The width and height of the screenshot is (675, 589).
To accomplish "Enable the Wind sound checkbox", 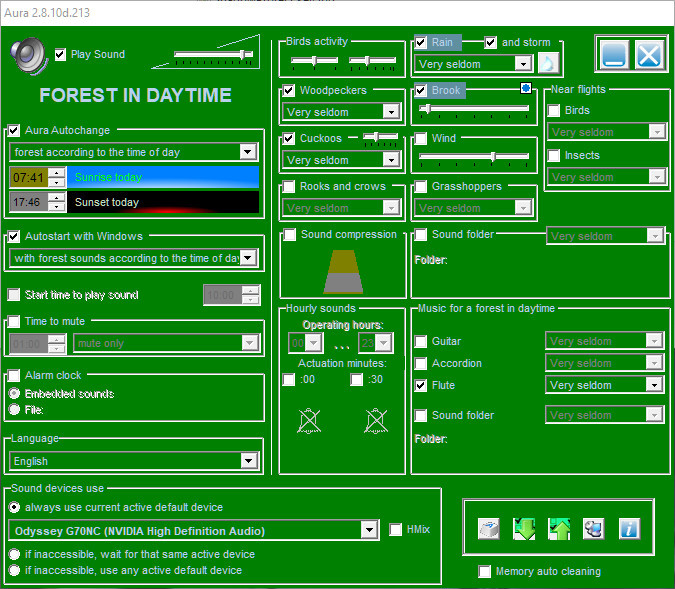I will (422, 138).
